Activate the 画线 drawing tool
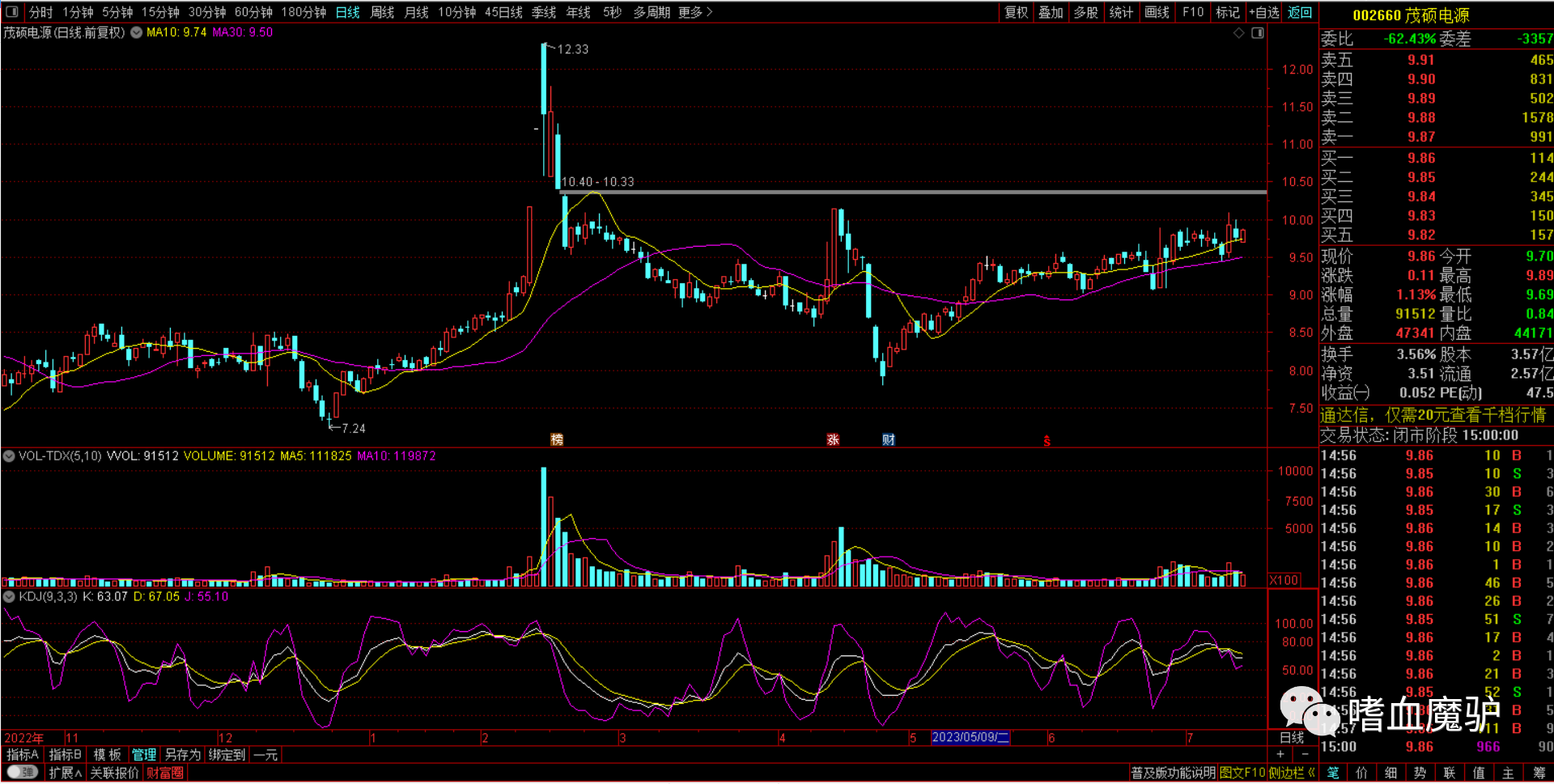The height and width of the screenshot is (784, 1554). [x=1157, y=12]
